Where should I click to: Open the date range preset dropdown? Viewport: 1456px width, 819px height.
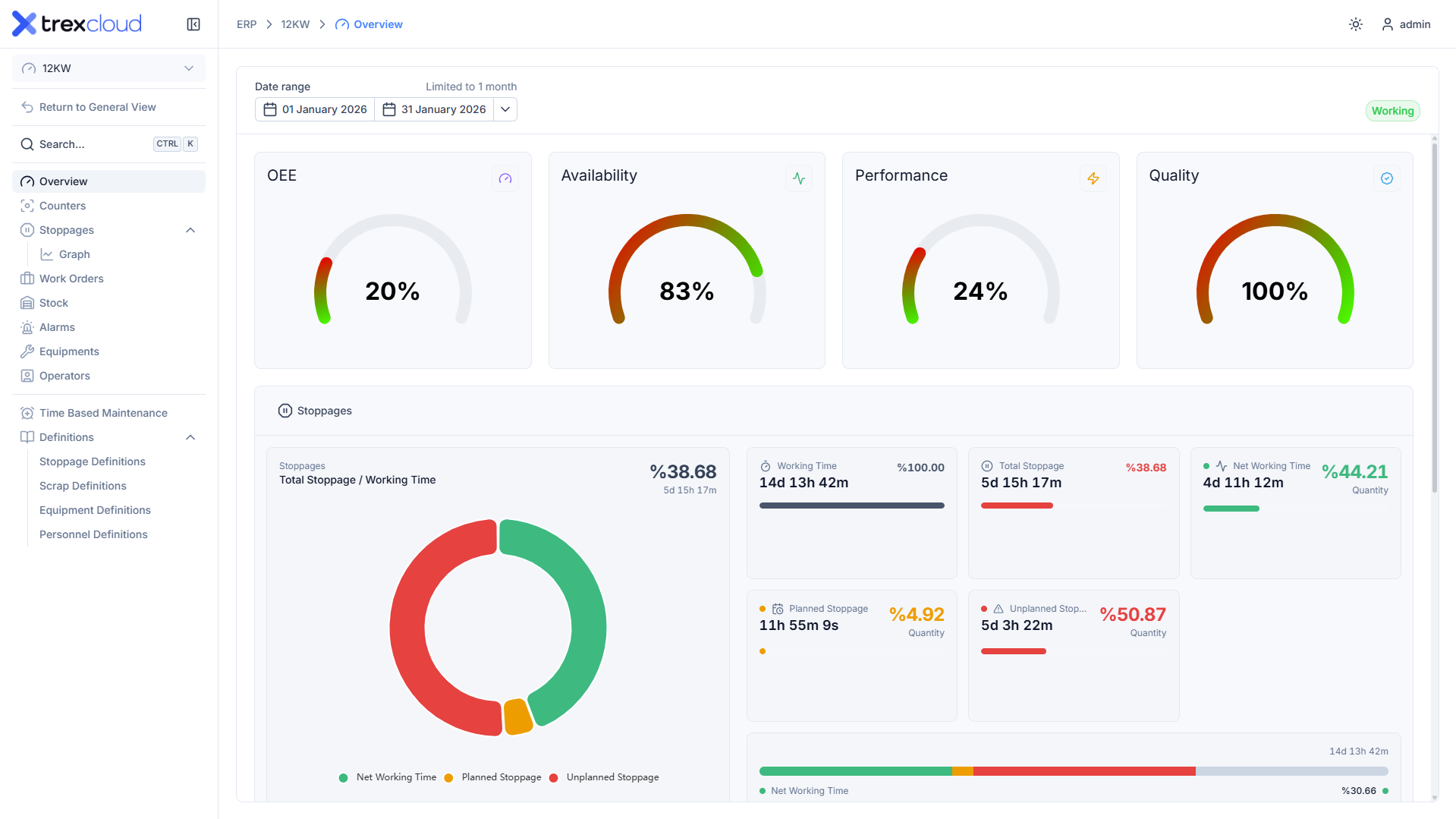(x=505, y=109)
